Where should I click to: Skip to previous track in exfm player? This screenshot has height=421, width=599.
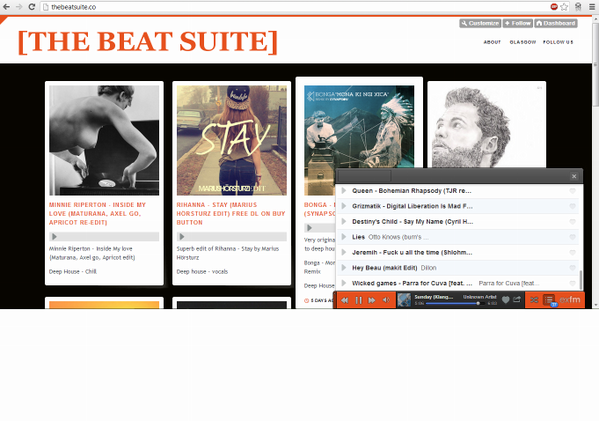coord(345,300)
